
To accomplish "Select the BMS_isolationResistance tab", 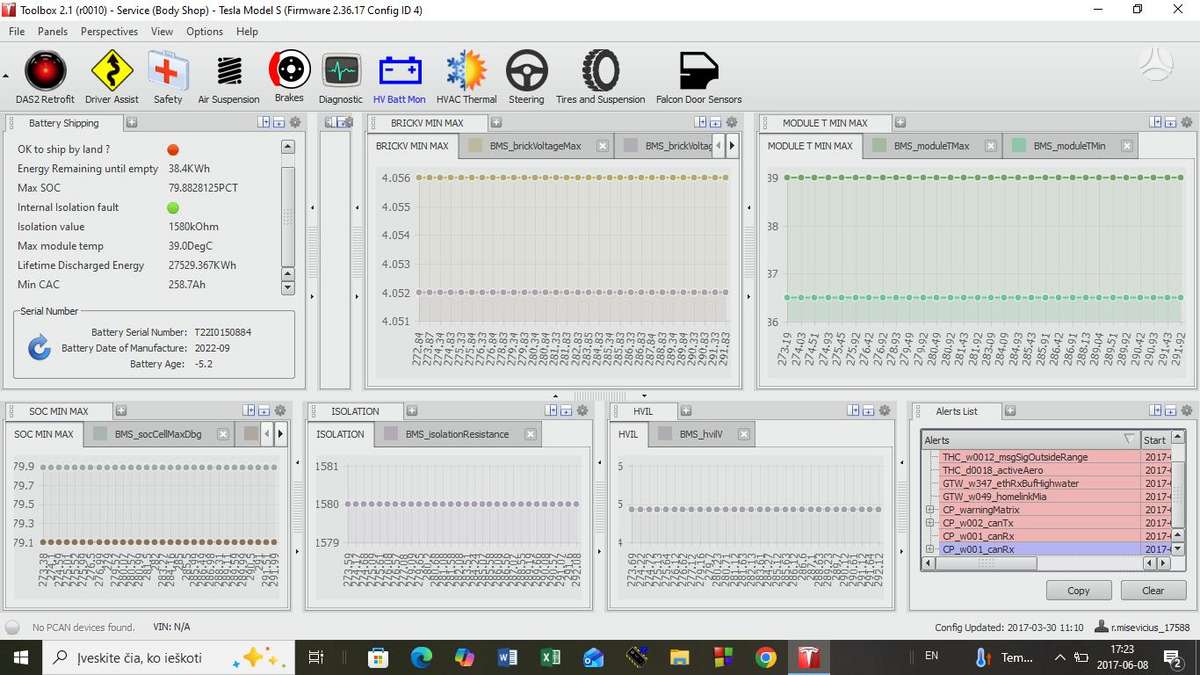I will 459,434.
